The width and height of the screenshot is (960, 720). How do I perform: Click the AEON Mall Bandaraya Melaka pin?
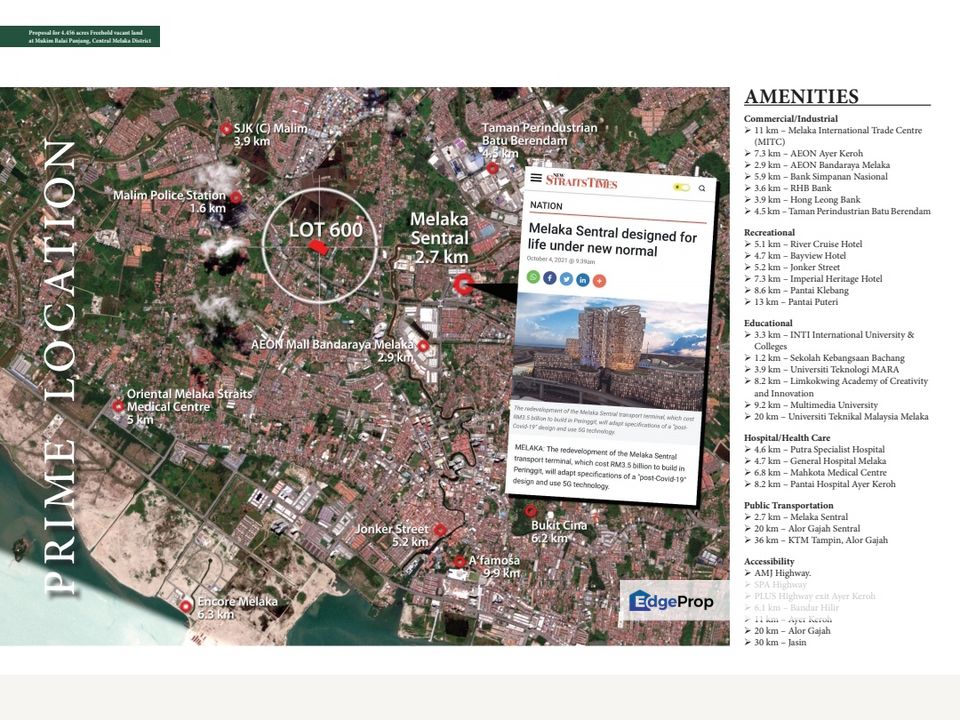423,346
